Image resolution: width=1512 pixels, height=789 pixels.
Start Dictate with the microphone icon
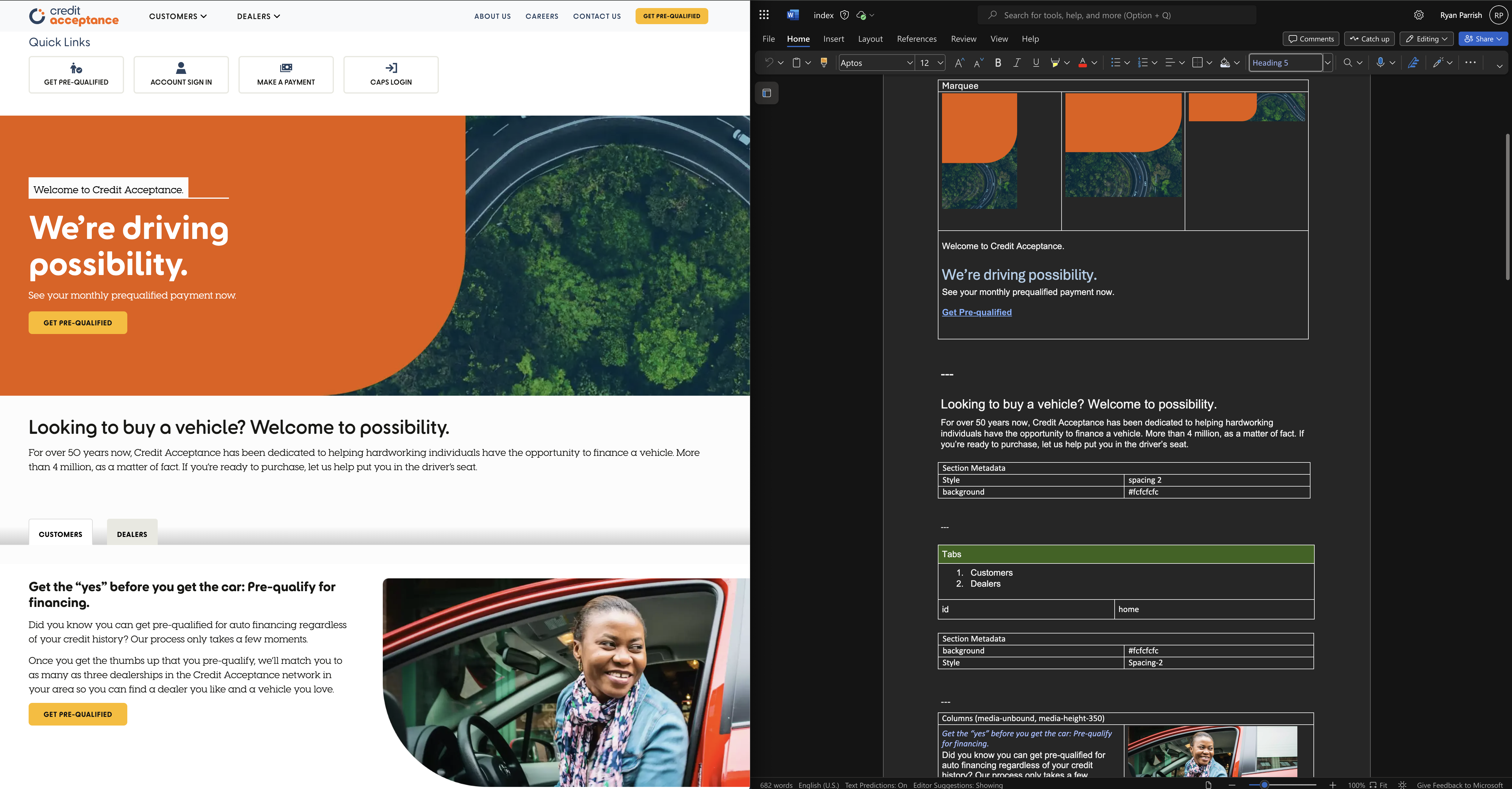[x=1381, y=63]
